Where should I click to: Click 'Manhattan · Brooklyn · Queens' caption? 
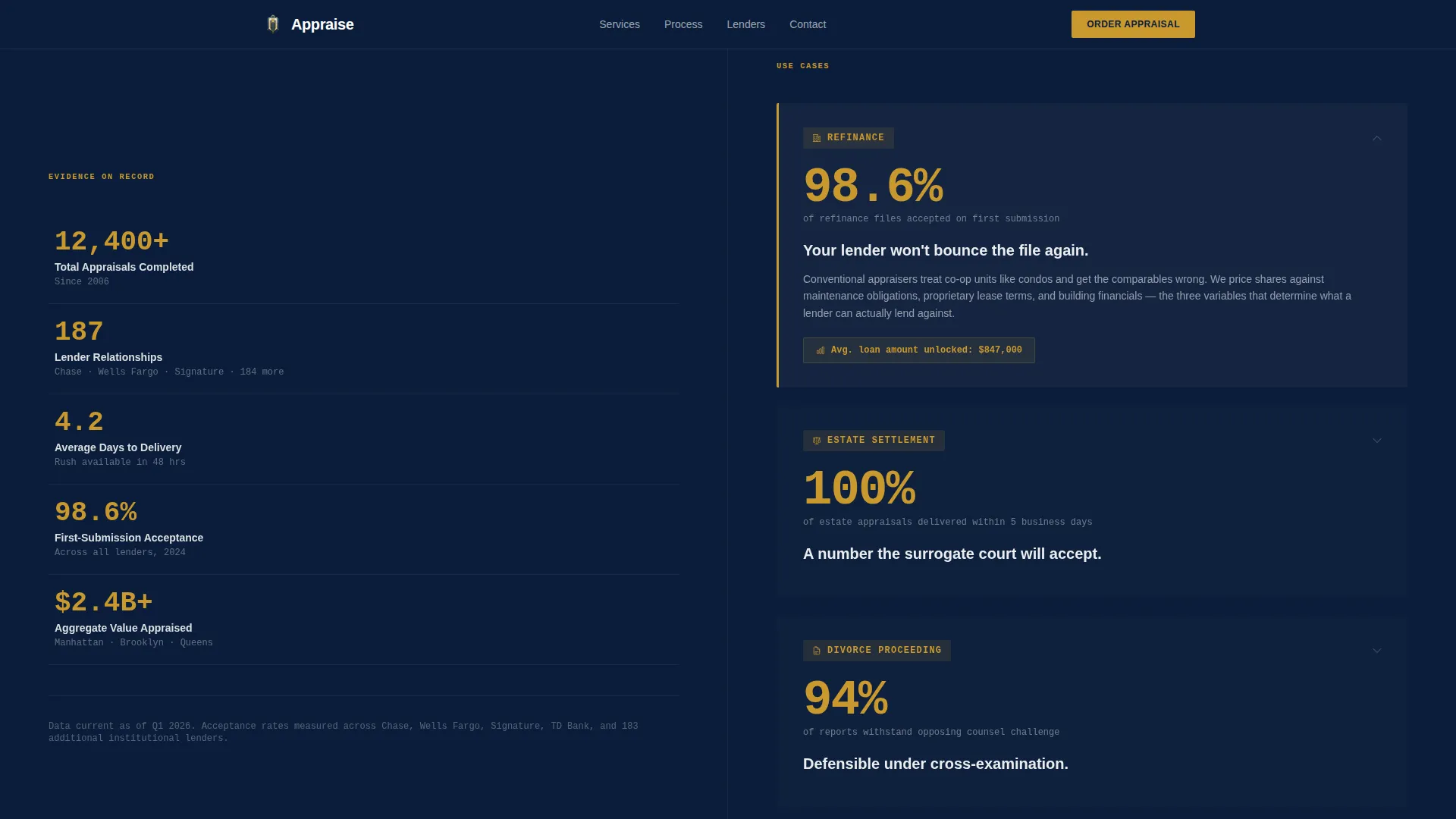coord(133,643)
